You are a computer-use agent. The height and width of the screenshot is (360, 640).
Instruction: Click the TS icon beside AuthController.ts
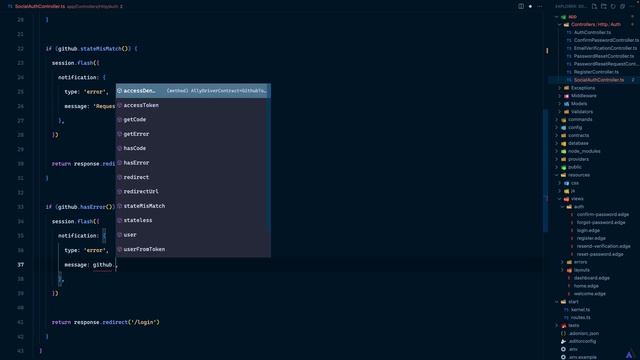pos(569,32)
